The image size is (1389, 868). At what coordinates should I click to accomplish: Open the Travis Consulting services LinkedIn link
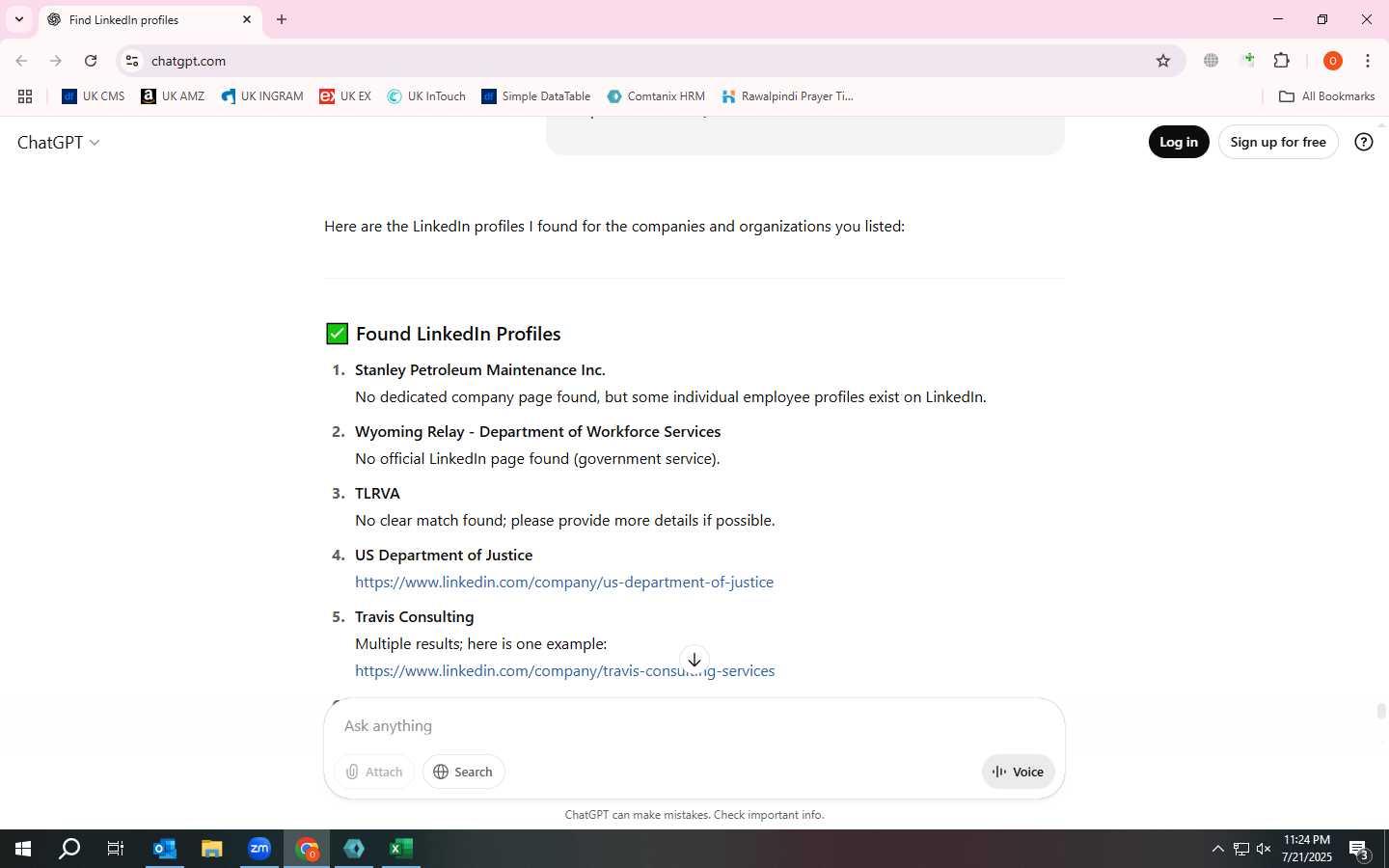[x=564, y=671]
